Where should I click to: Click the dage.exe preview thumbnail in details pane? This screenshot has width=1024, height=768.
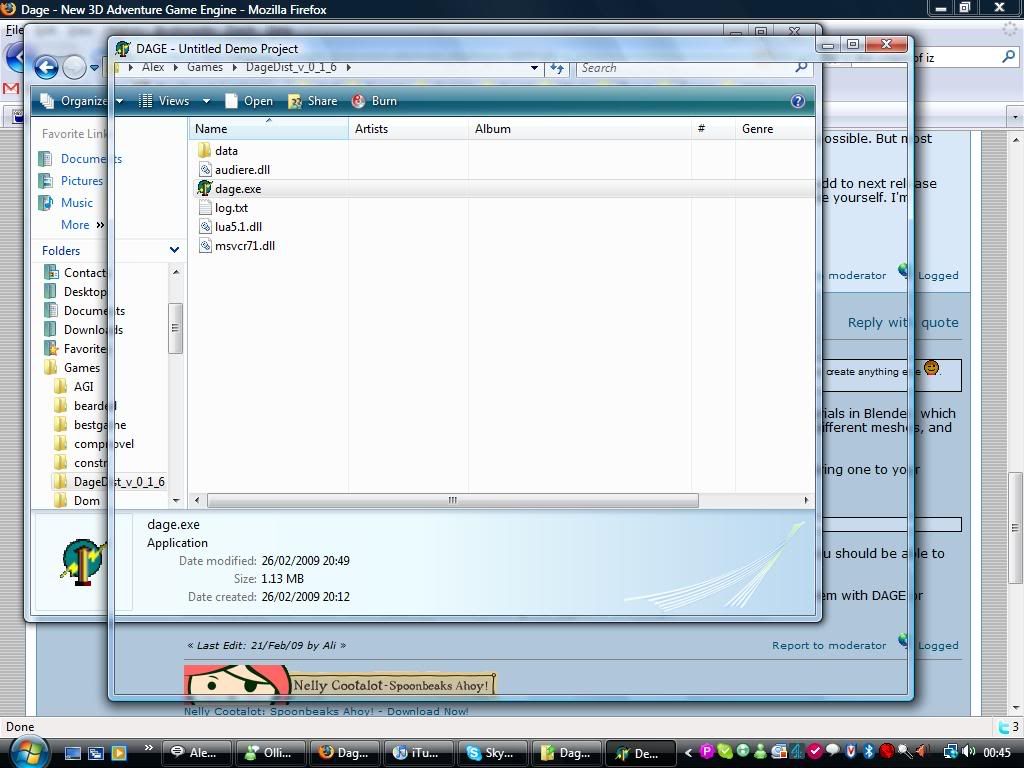click(x=83, y=562)
